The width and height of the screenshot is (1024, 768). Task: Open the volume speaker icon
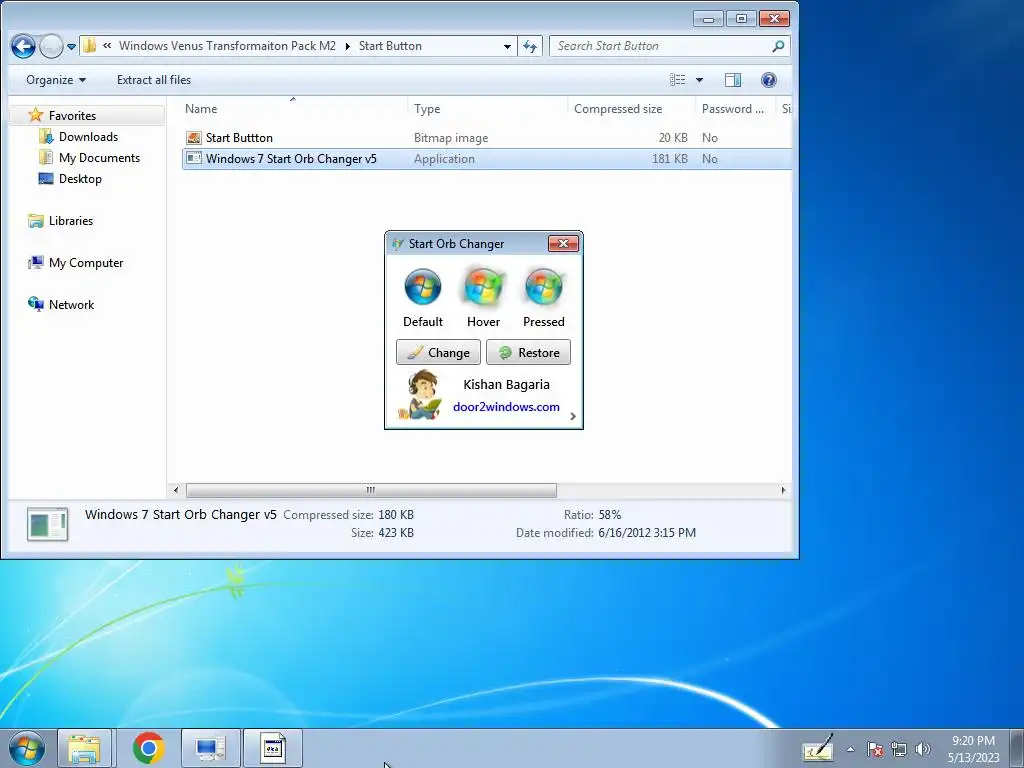[923, 750]
